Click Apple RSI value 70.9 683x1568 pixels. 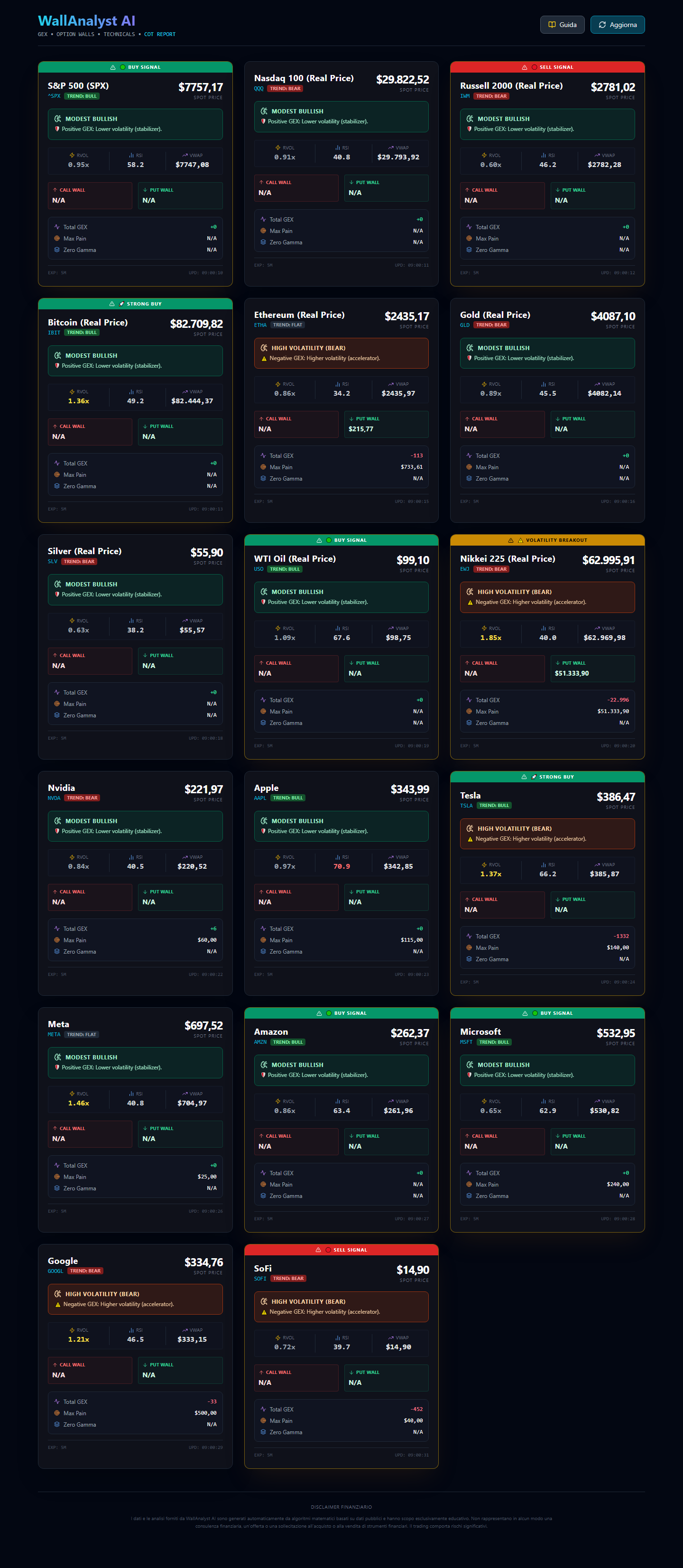[341, 866]
